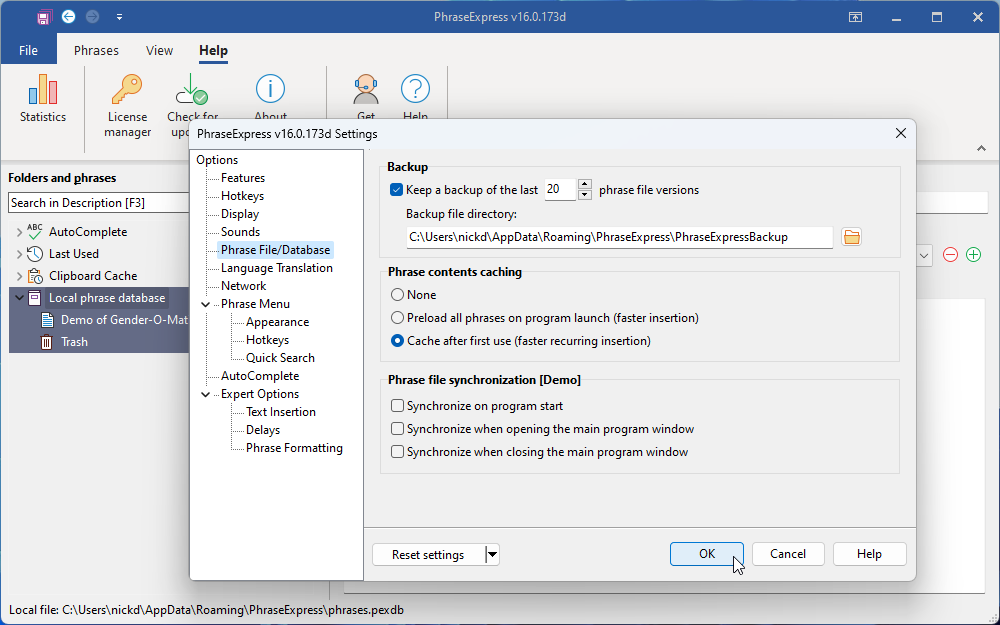Click the About info icon
The width and height of the screenshot is (1000, 625).
(270, 90)
